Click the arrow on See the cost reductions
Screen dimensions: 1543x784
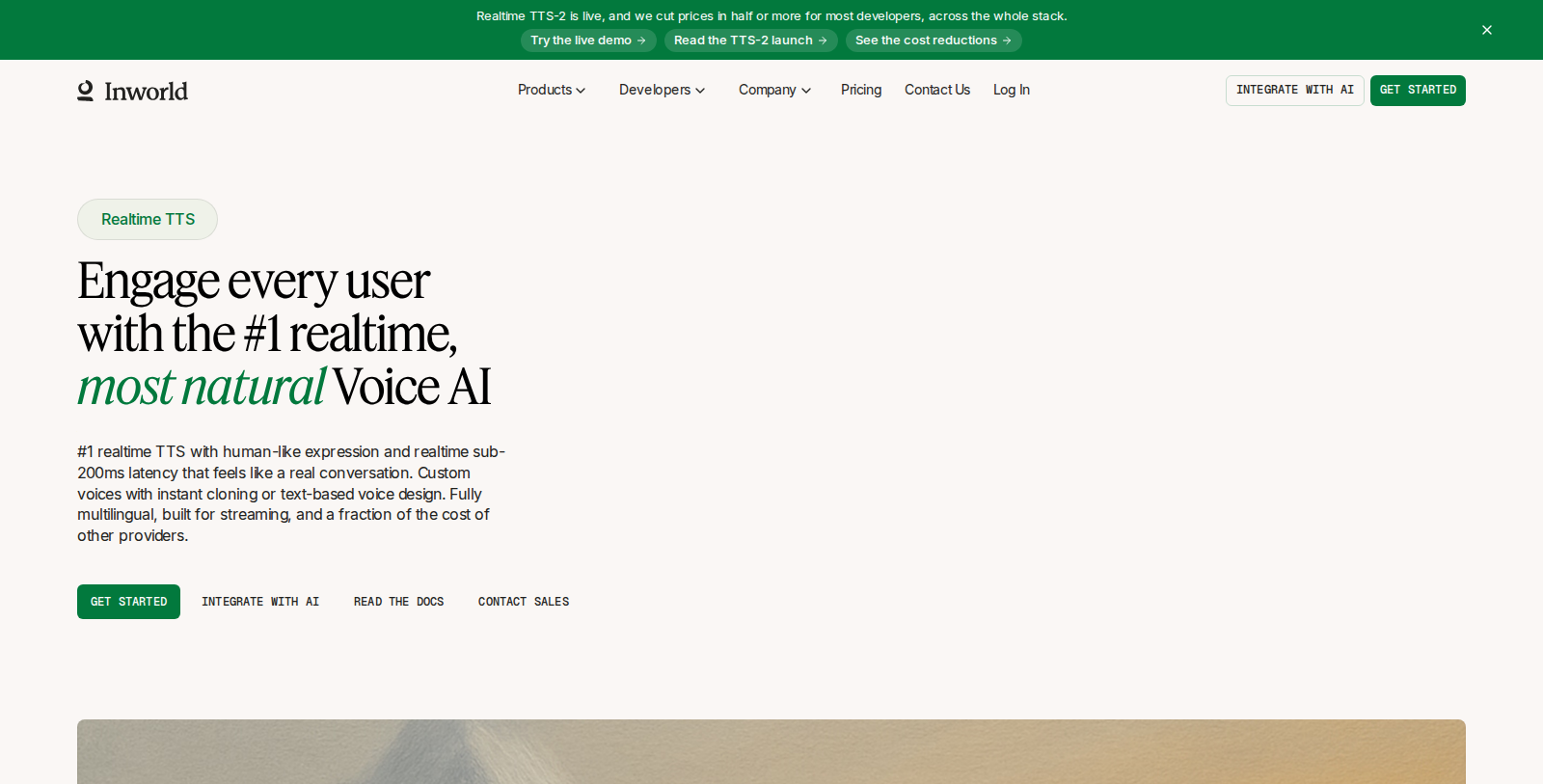point(1007,41)
